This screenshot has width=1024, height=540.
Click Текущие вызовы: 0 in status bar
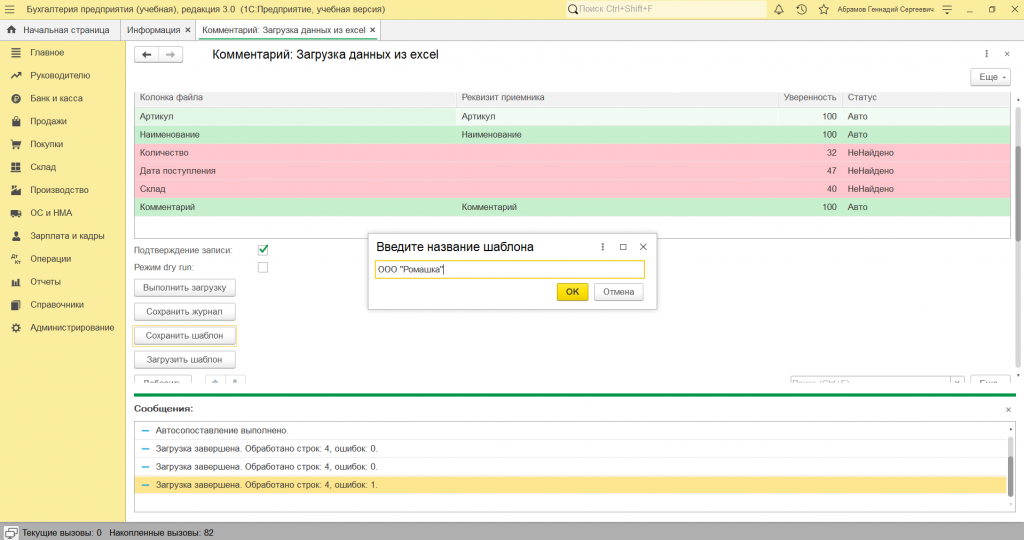click(x=62, y=533)
